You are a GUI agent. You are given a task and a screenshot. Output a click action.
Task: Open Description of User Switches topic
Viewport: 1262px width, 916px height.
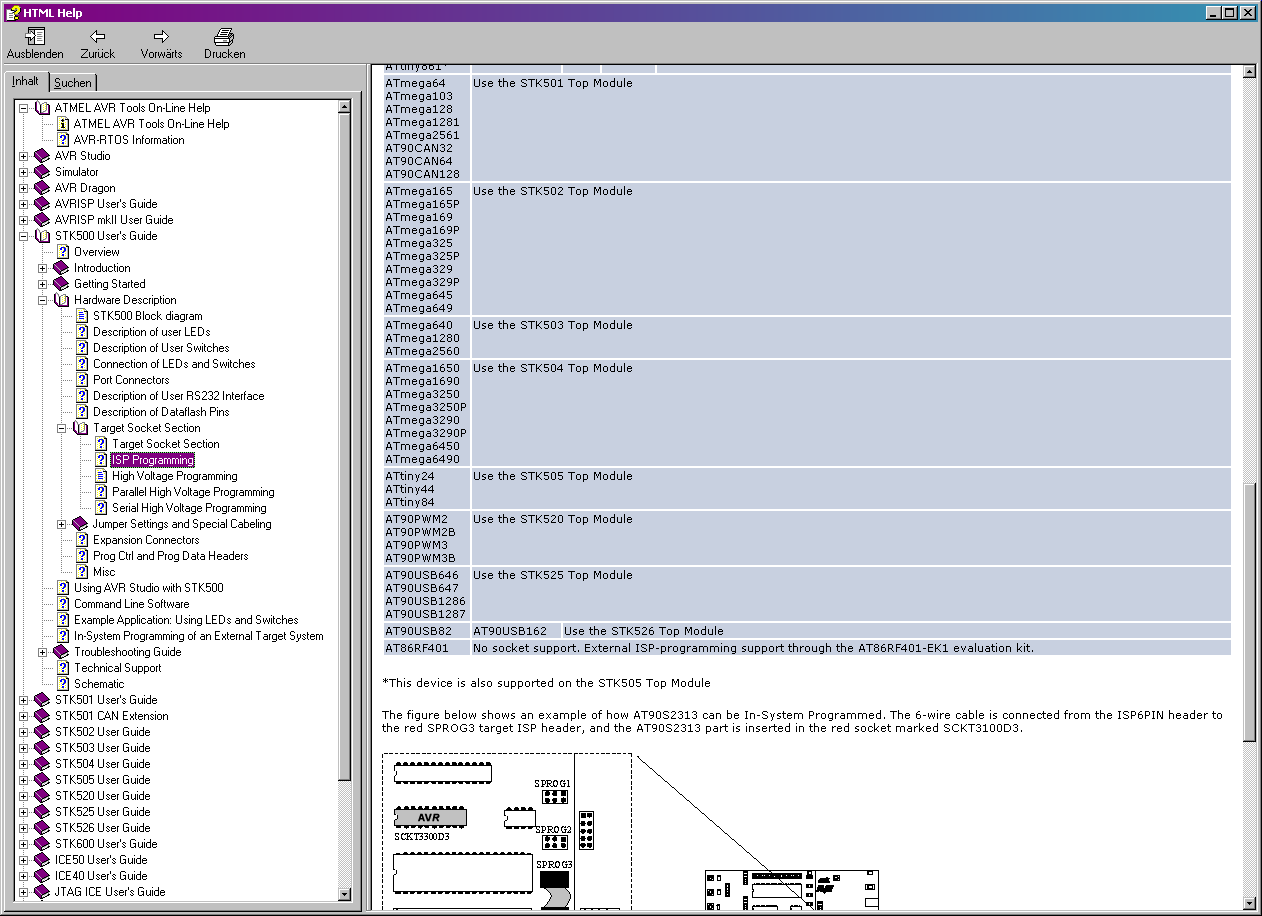(x=161, y=348)
